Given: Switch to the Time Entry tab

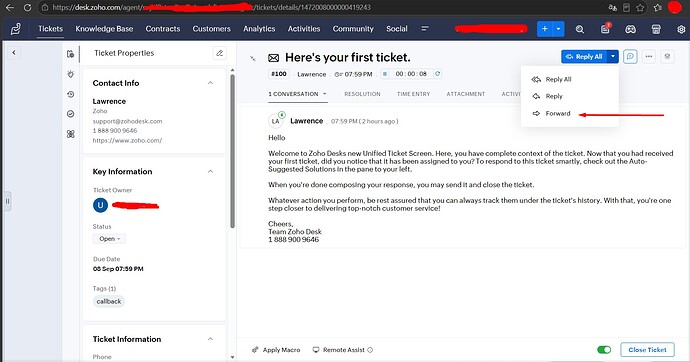Looking at the screenshot, I should pos(413,94).
